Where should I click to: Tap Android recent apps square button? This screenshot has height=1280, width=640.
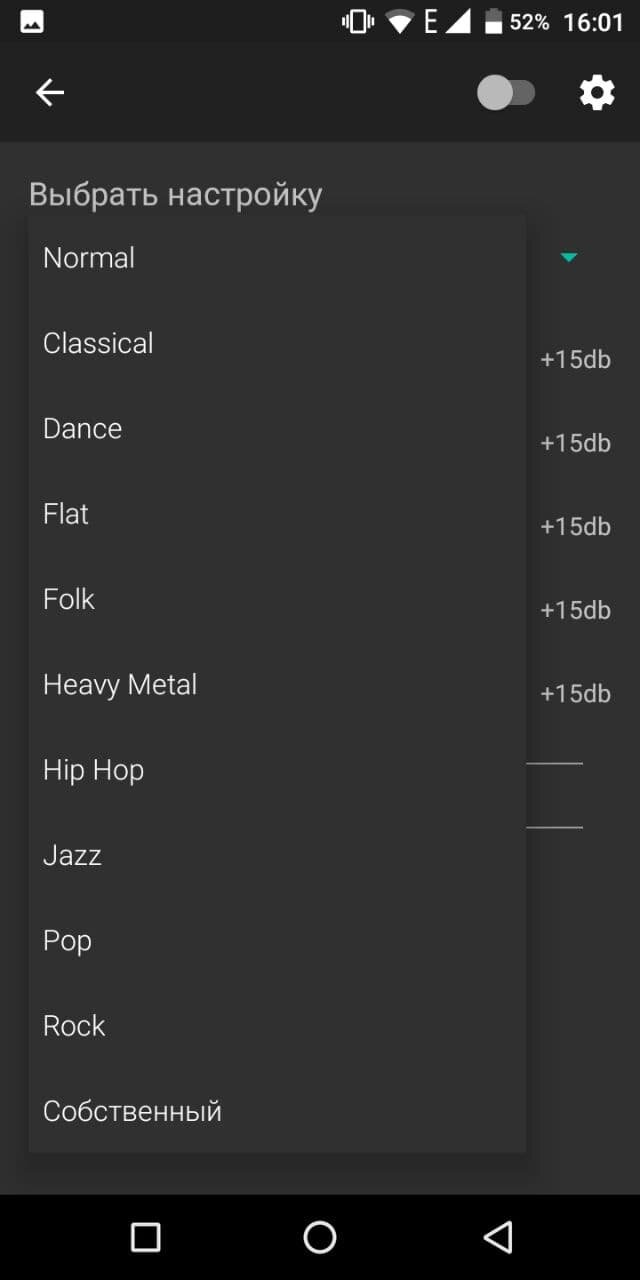[146, 1237]
